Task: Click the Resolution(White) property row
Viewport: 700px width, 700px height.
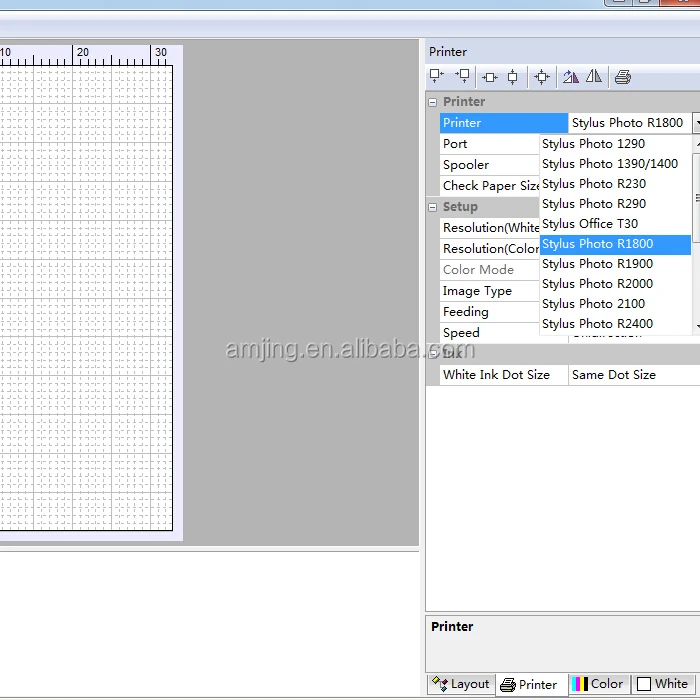Action: pos(490,228)
